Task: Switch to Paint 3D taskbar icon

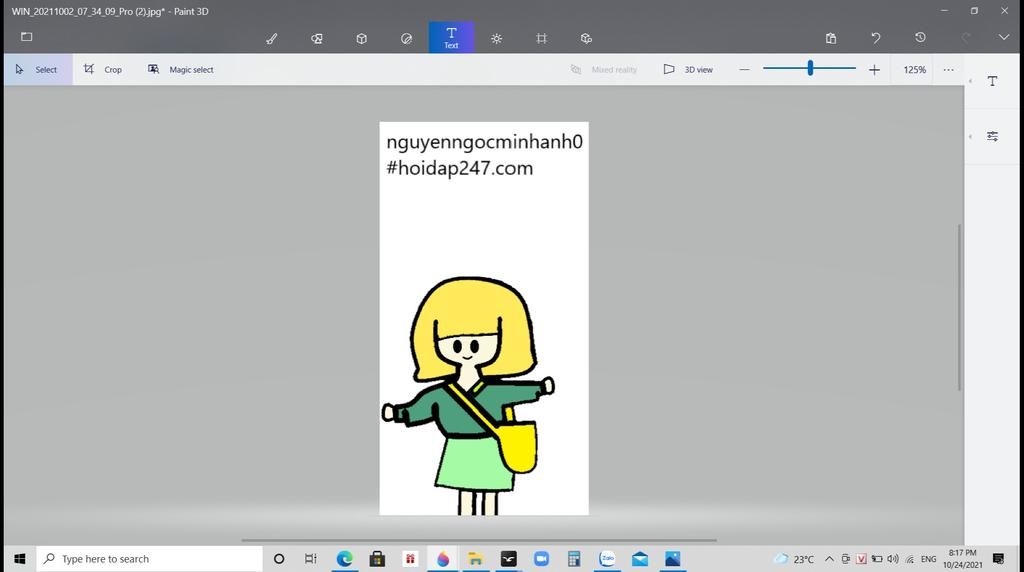Action: 443,559
